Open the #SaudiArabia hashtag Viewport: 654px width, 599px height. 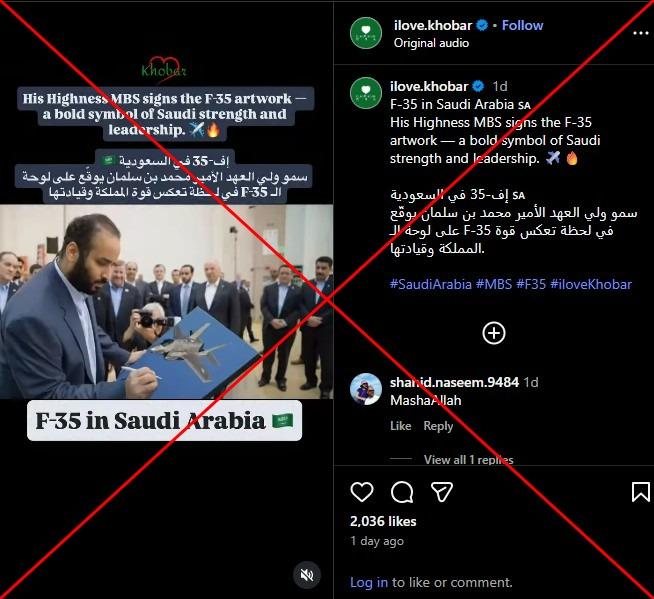click(x=430, y=284)
